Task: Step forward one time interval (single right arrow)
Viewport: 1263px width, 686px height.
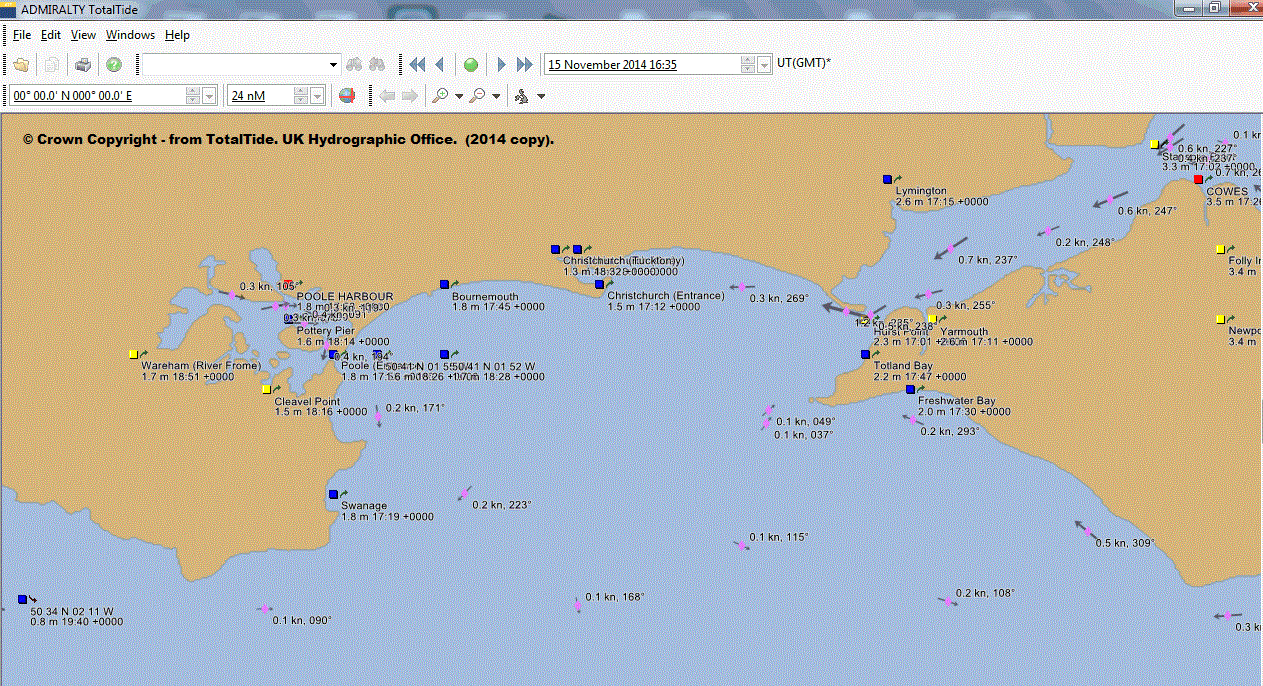Action: click(502, 65)
